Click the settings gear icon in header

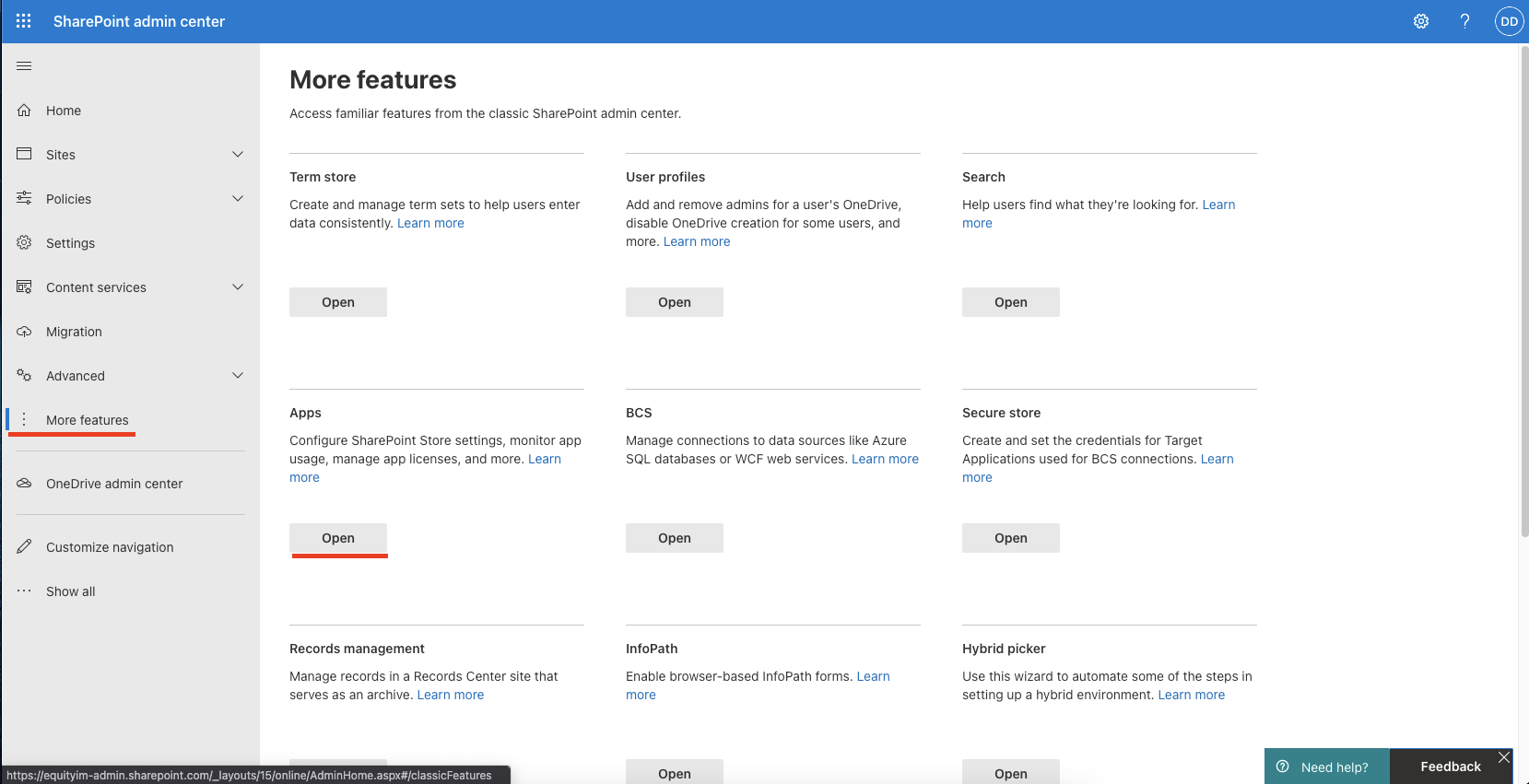(1421, 21)
